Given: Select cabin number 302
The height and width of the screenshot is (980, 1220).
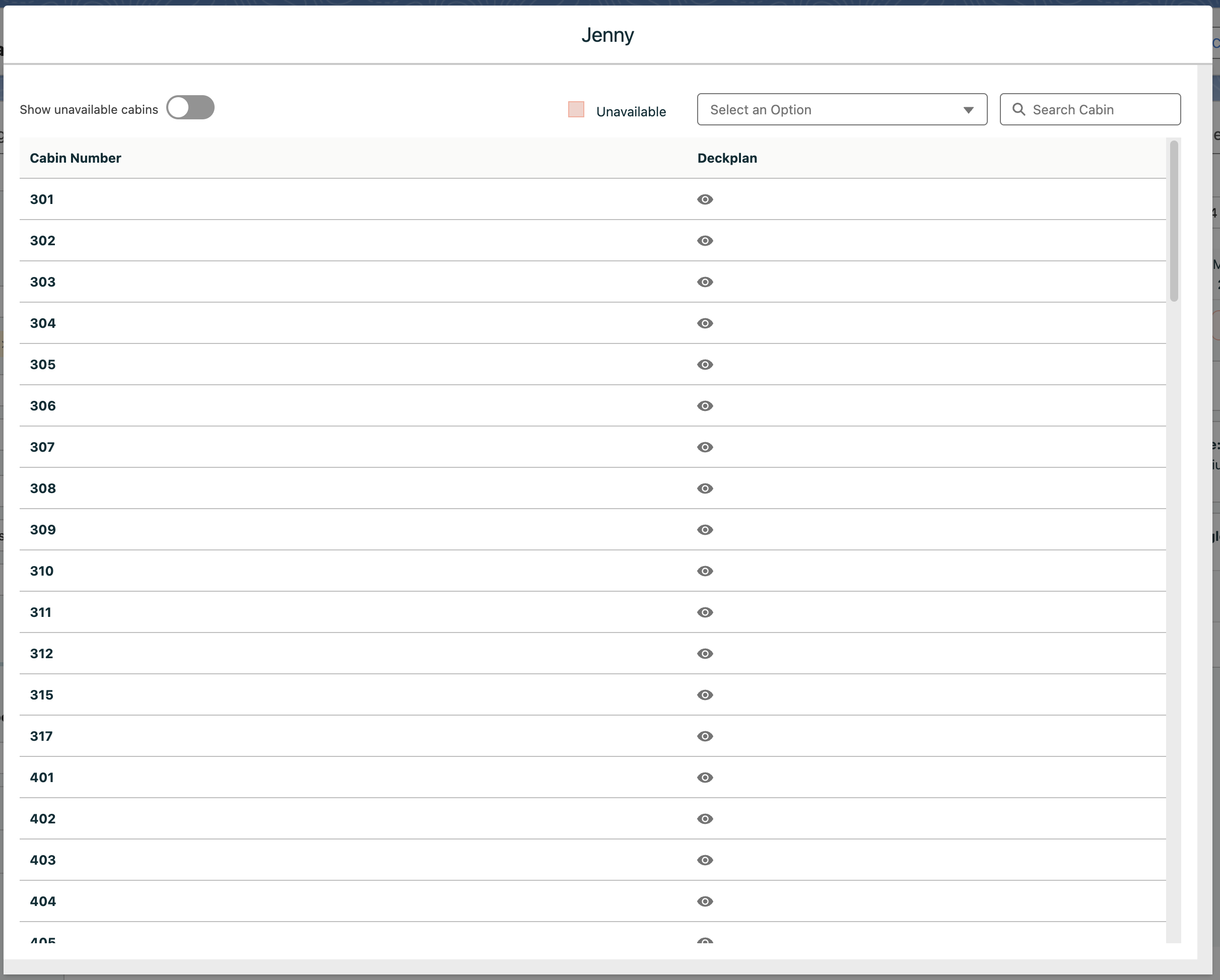Looking at the screenshot, I should click(42, 241).
